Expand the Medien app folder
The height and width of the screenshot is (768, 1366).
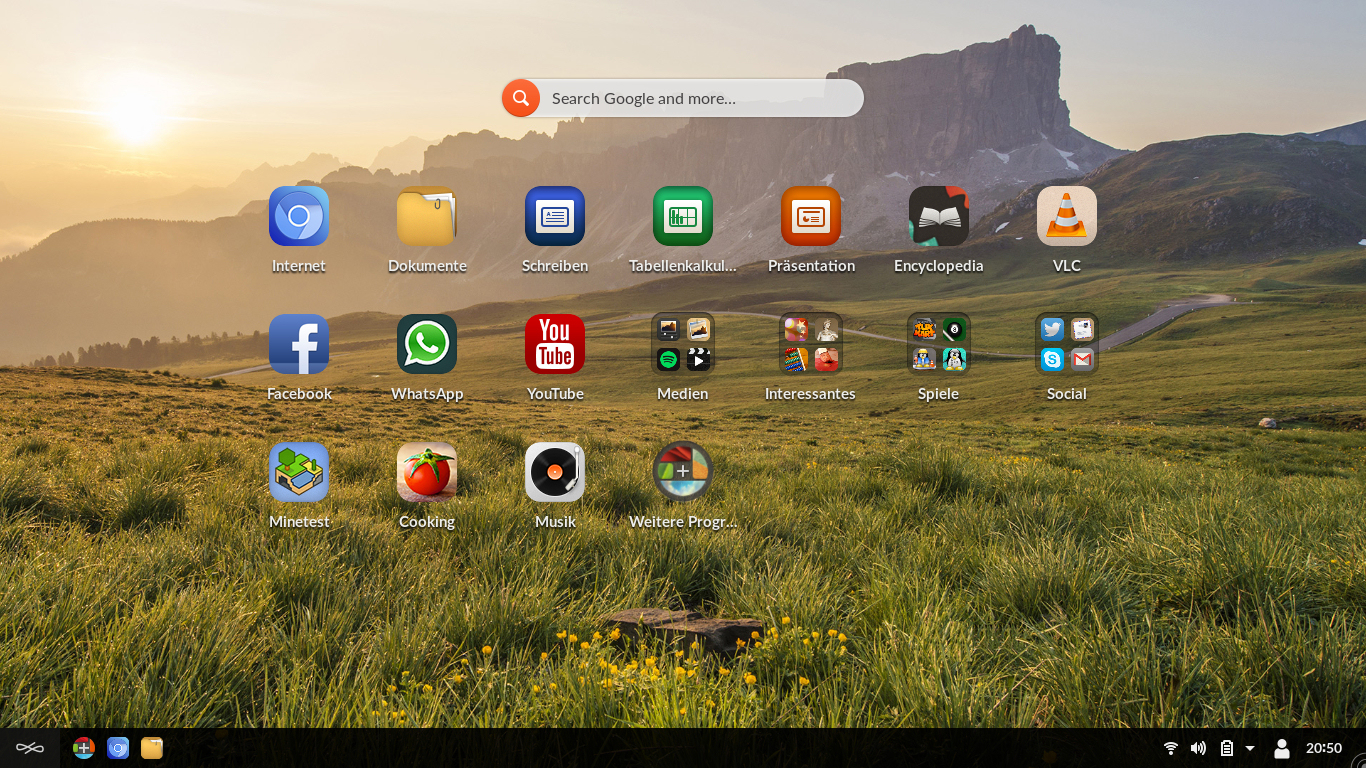pyautogui.click(x=683, y=344)
